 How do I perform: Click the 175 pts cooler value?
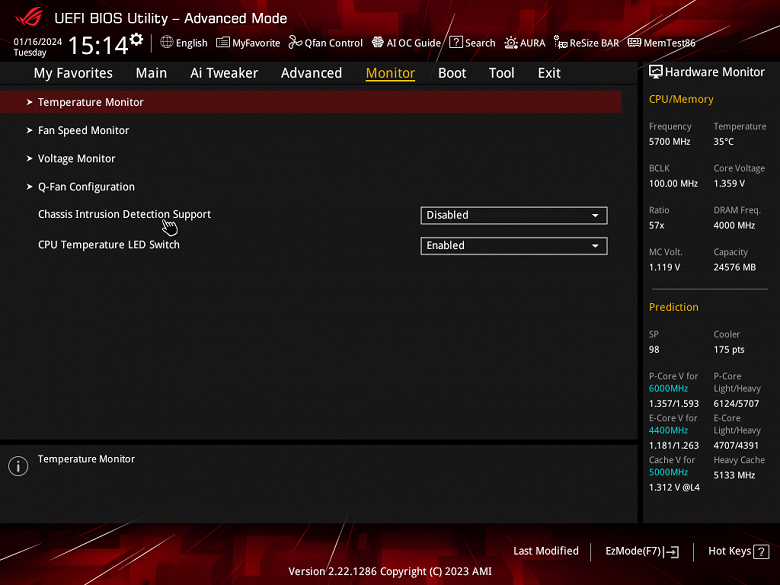[x=729, y=350]
